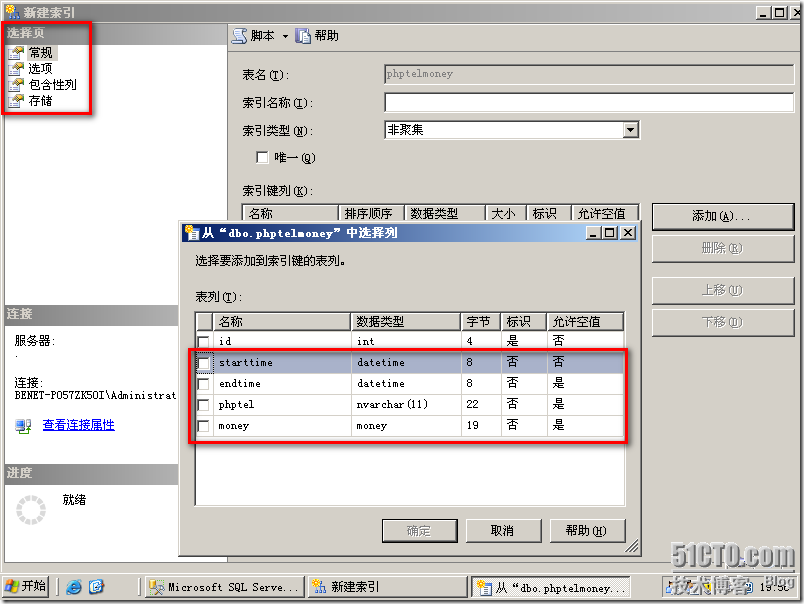Check the phptel column checkbox
The height and width of the screenshot is (604, 804).
click(x=203, y=405)
